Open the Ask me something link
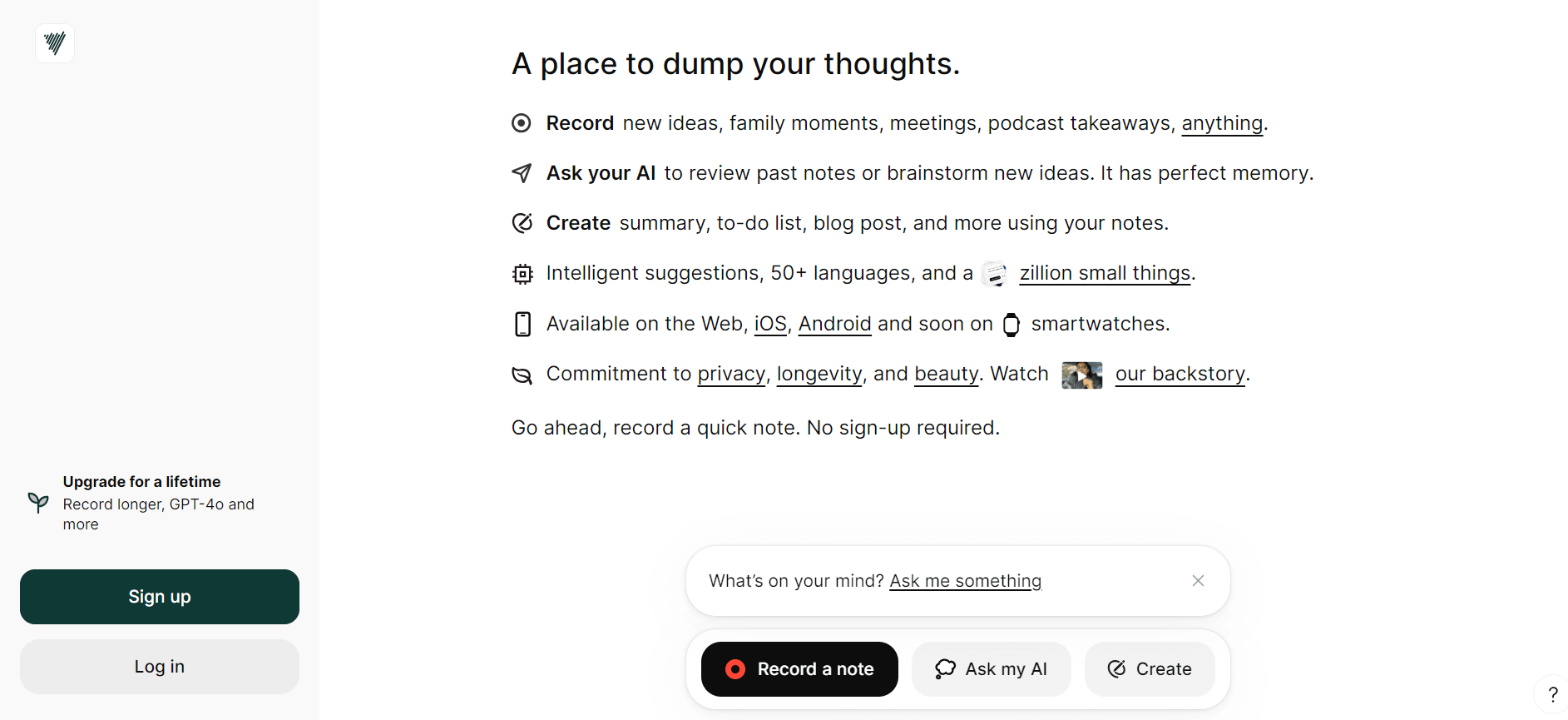 pyautogui.click(x=965, y=581)
